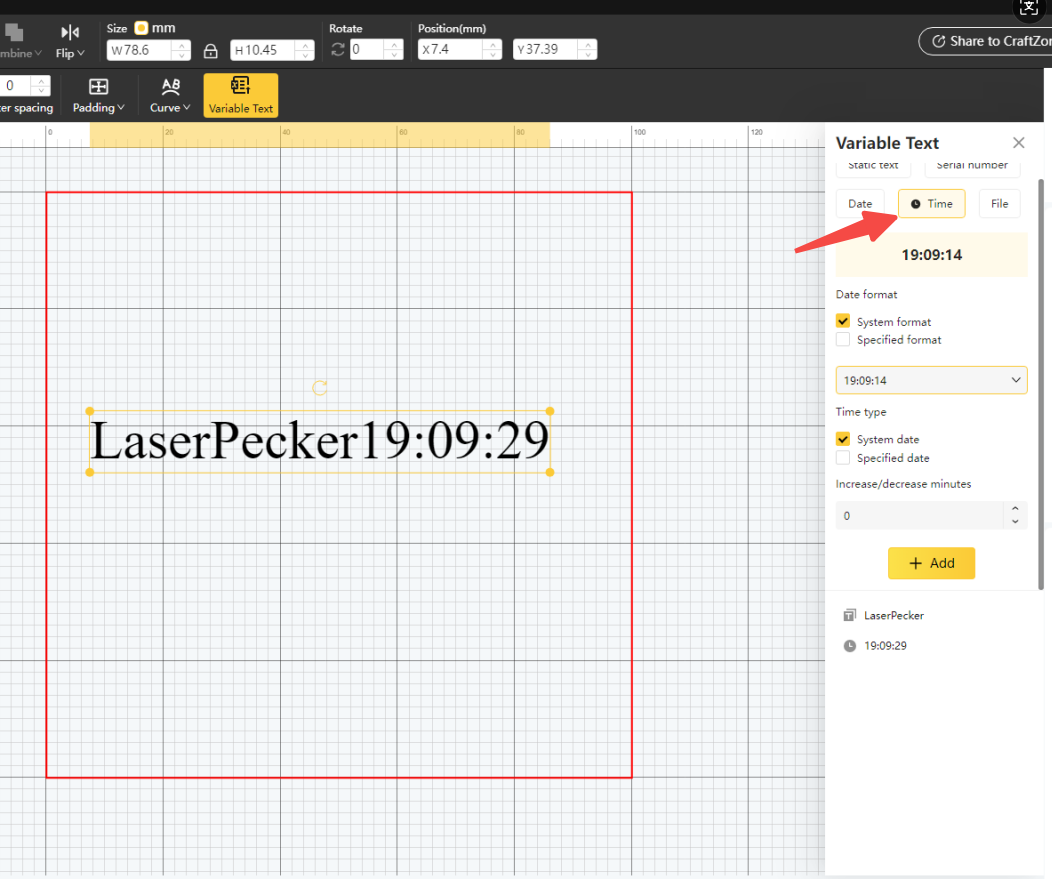Click the clock icon beside 19:09:29 entry
1052x879 pixels.
coord(849,646)
